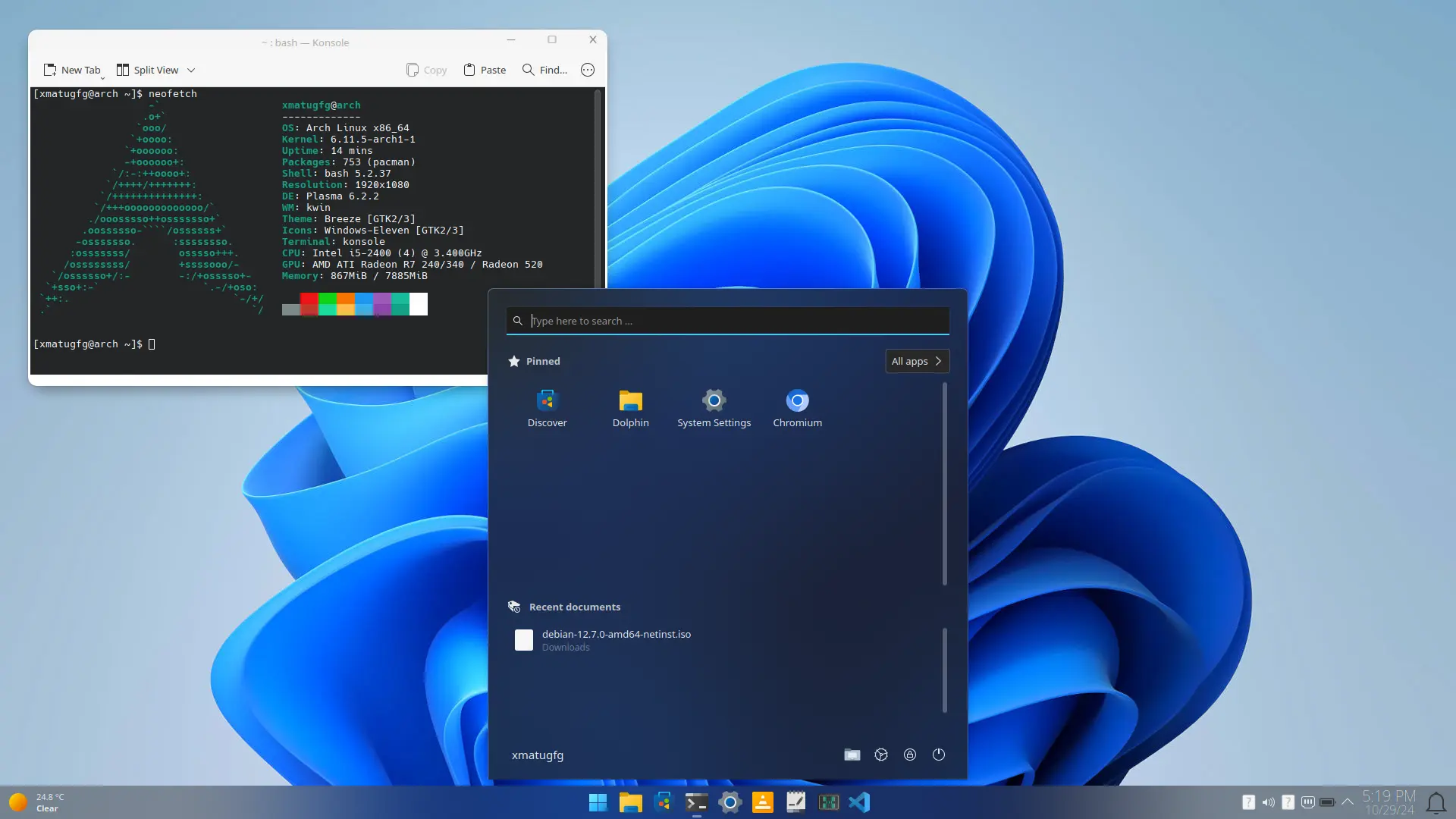Click the Discover pinned app in the launcher
This screenshot has height=819, width=1456.
(x=547, y=409)
